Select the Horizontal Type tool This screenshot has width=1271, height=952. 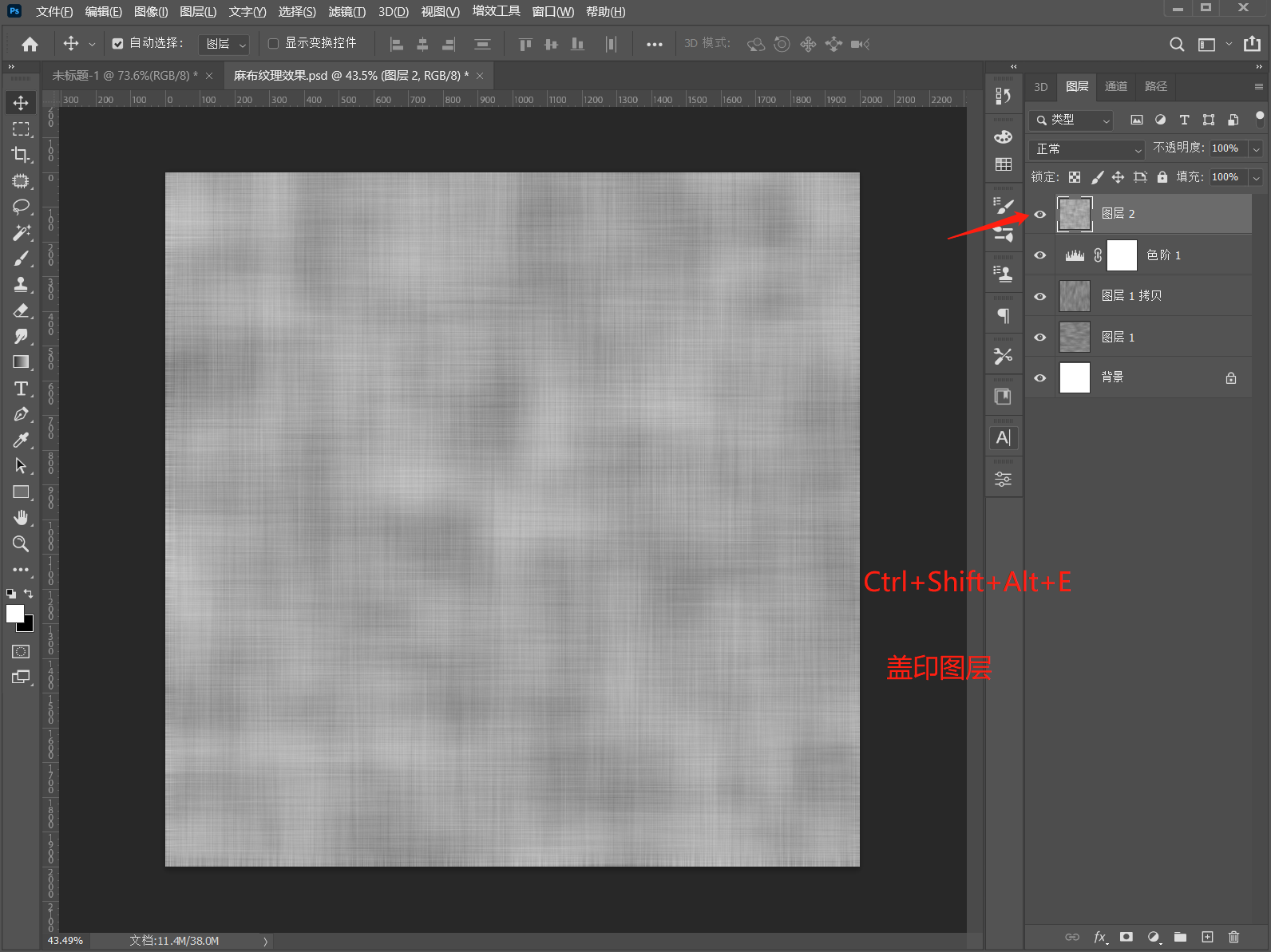coord(21,389)
